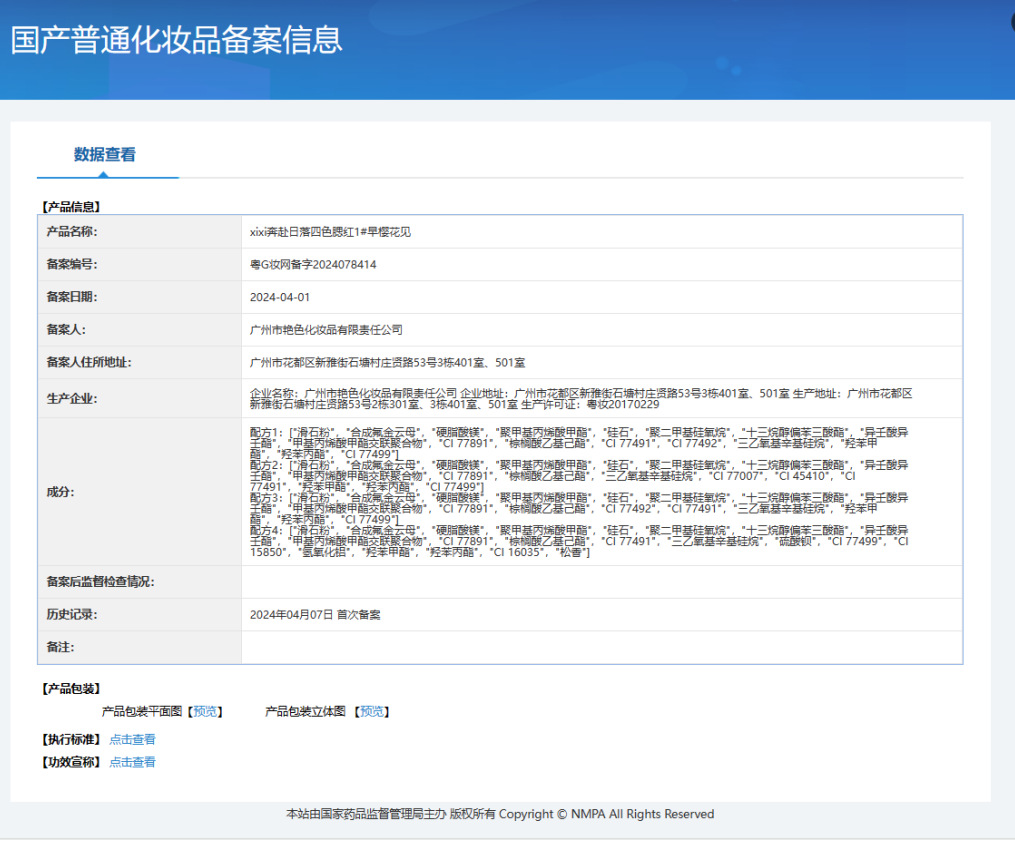This screenshot has width=1015, height=847.
Task: Click the 配方3 ingredient line
Action: coord(579,508)
